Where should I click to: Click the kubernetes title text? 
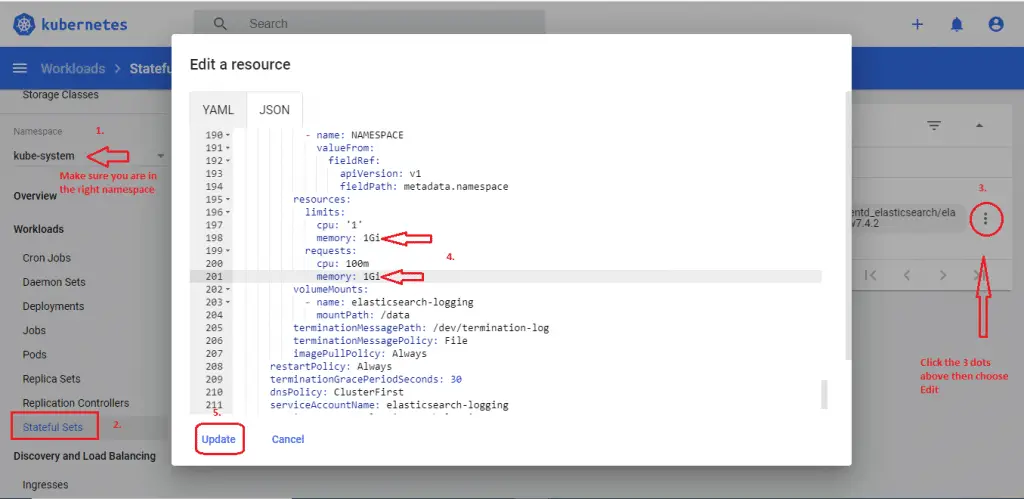point(84,25)
